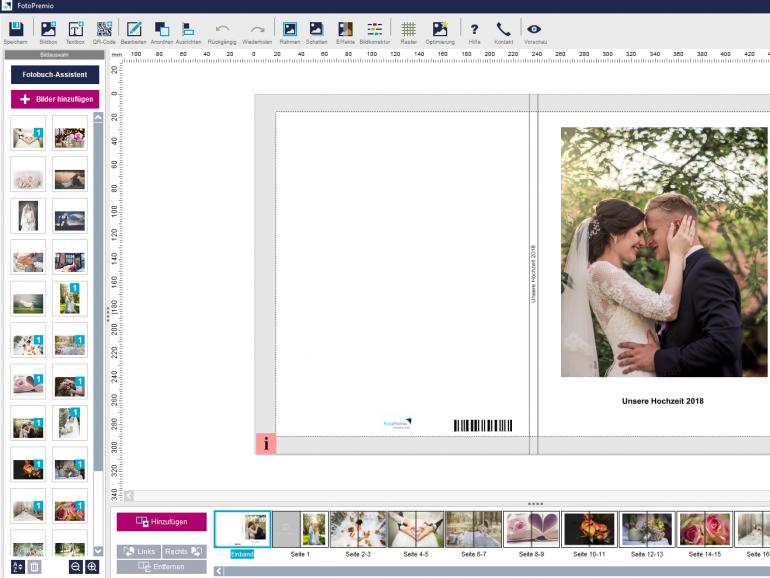770x578 pixels.
Task: Open the Bearbeiten edit tool
Action: coord(134,29)
